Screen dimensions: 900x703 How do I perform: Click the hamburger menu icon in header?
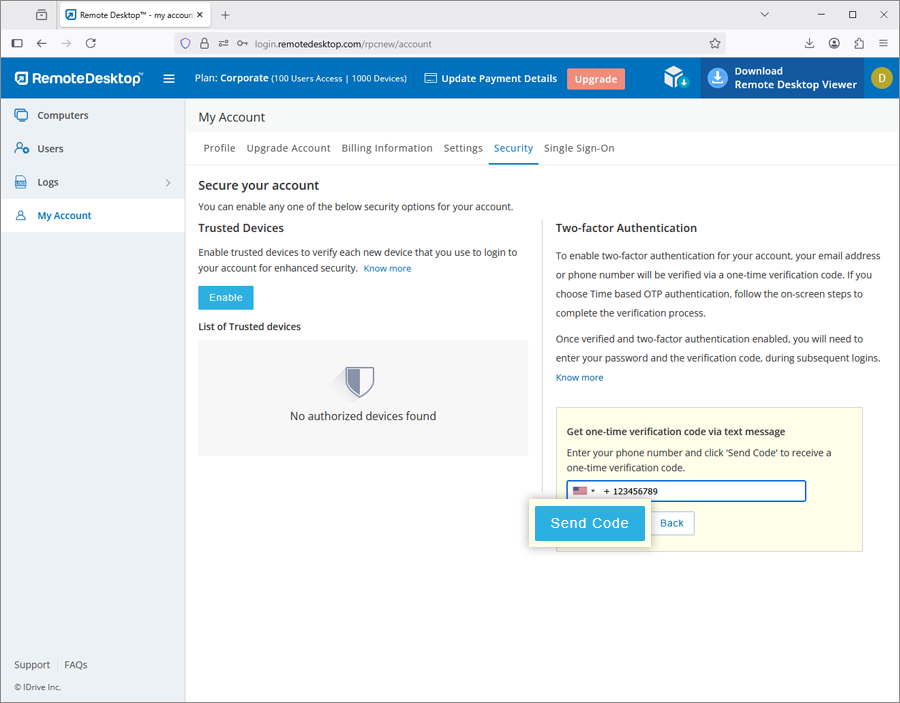pos(169,79)
